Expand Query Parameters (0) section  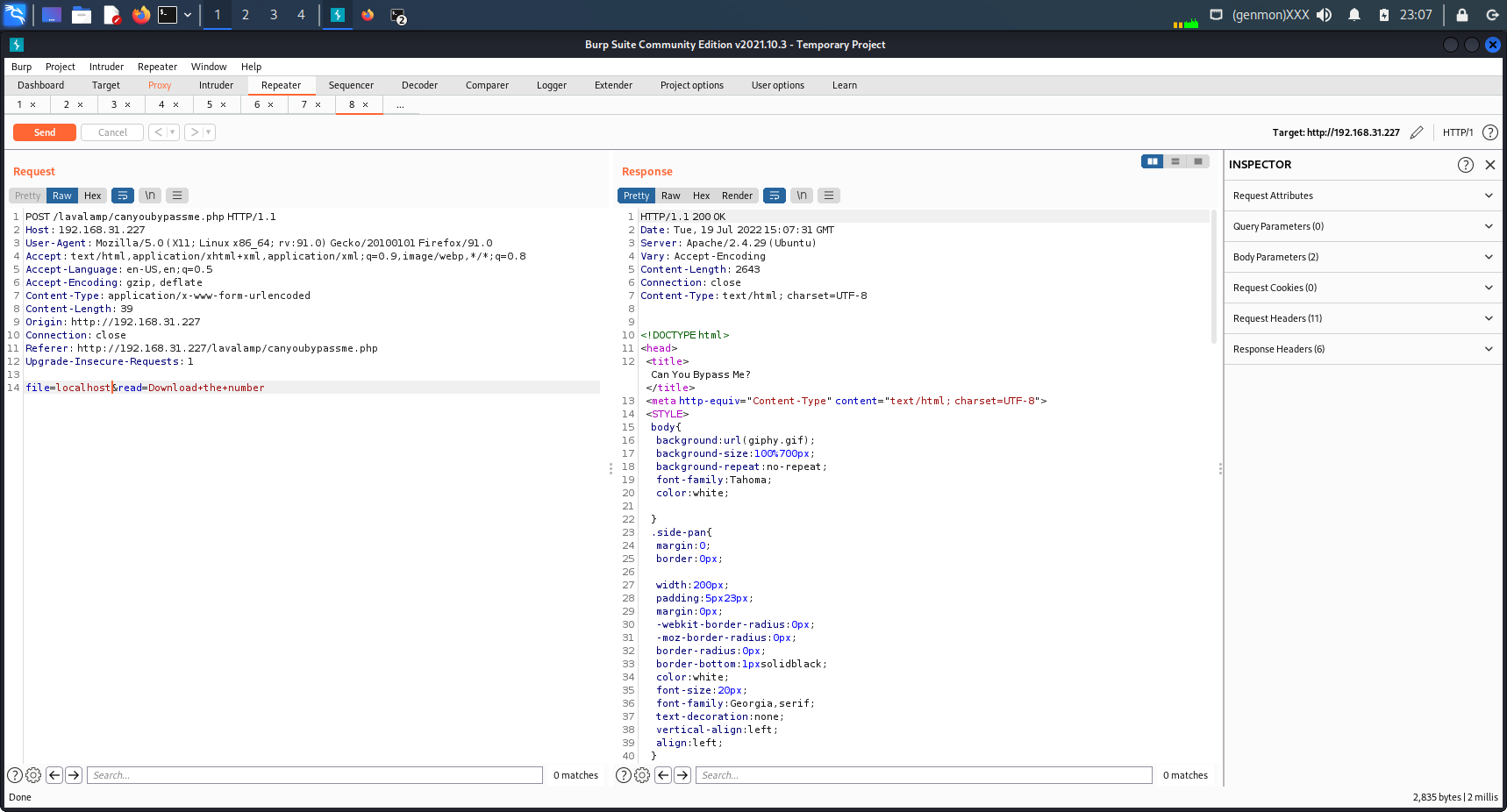click(x=1363, y=226)
